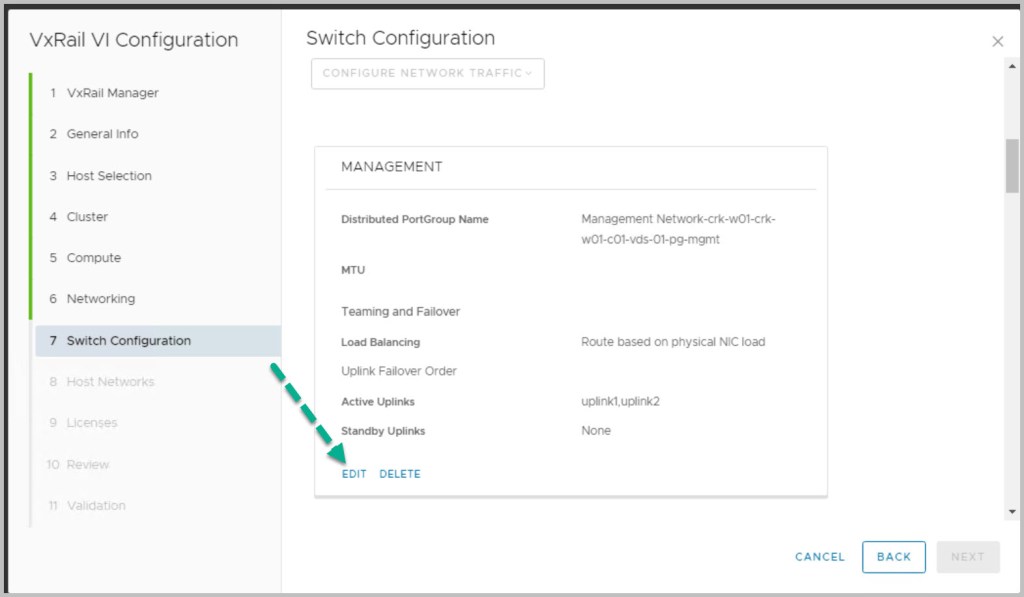Viewport: 1024px width, 597px height.
Task: Select the Switch Configuration step
Action: pos(128,341)
